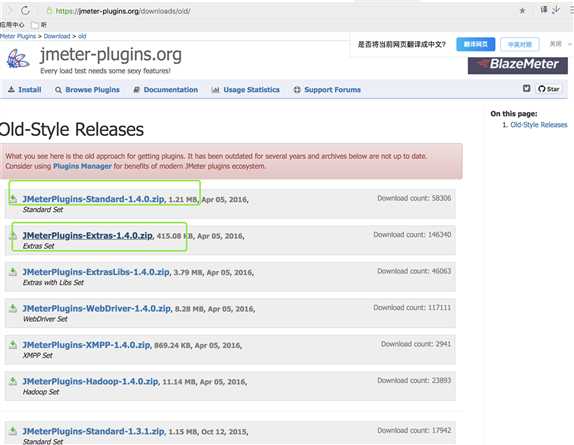
Task: Click the Browse Plugins magnifier icon
Action: tap(58, 90)
